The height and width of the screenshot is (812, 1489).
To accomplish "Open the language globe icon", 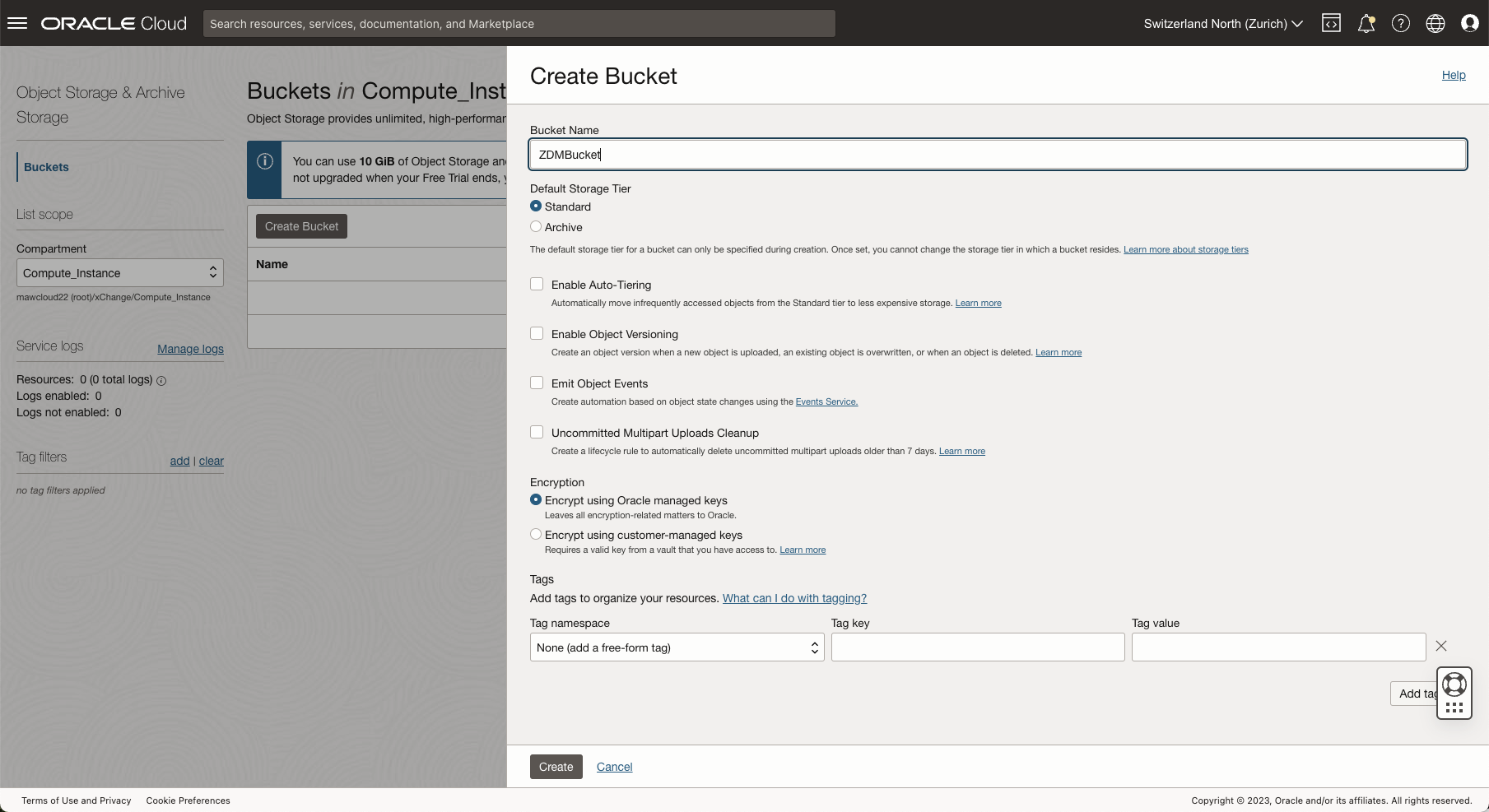I will pyautogui.click(x=1435, y=23).
